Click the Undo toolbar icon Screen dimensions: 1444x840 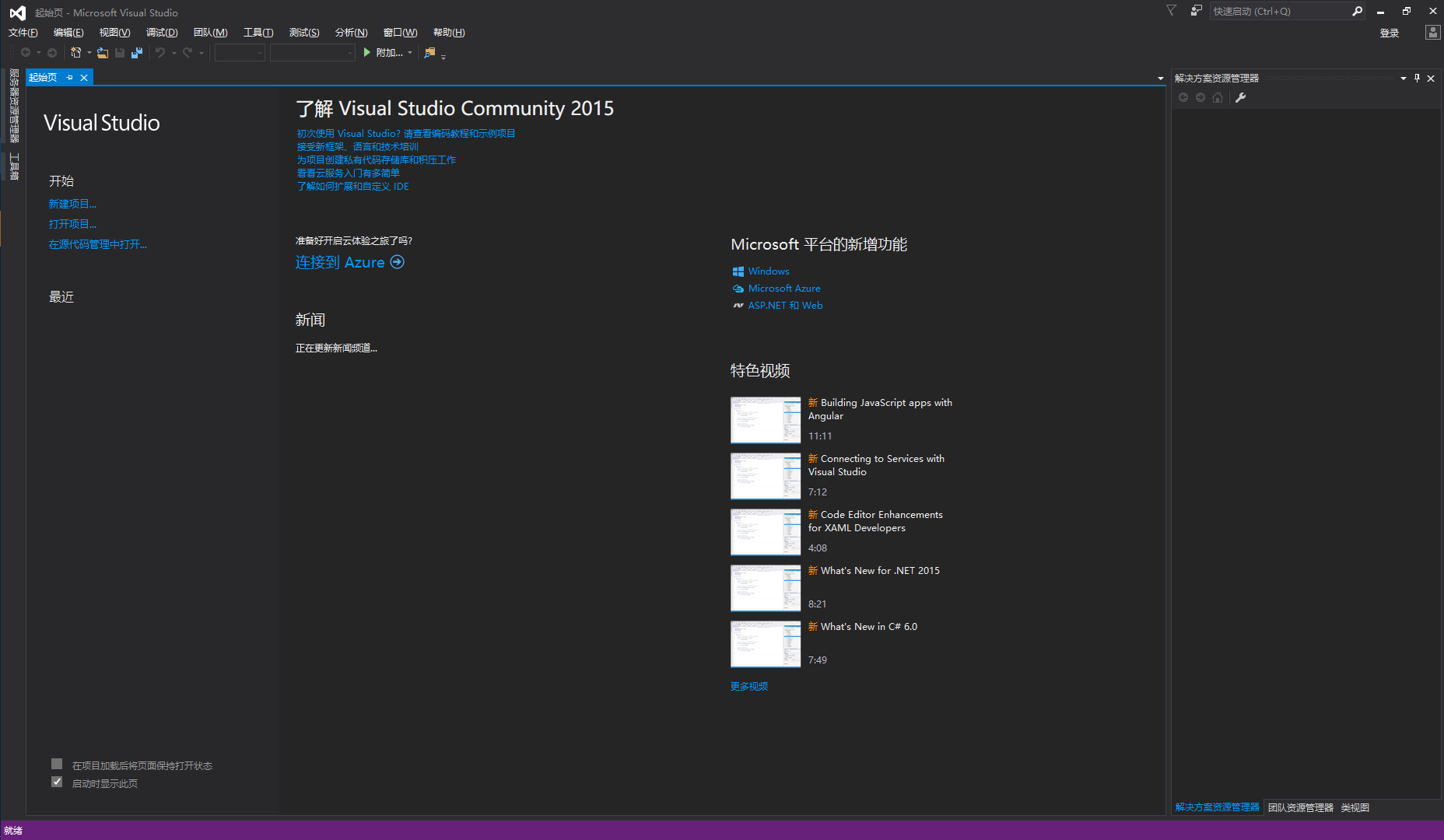160,53
